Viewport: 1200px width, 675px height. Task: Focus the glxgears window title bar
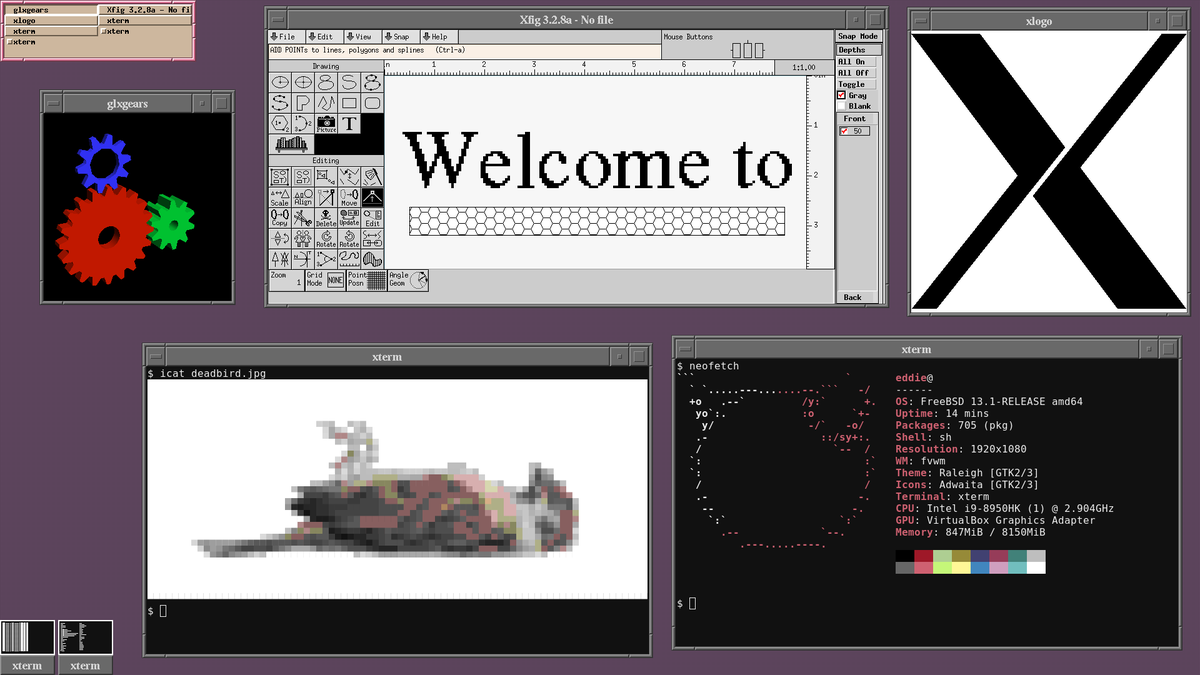coord(126,103)
